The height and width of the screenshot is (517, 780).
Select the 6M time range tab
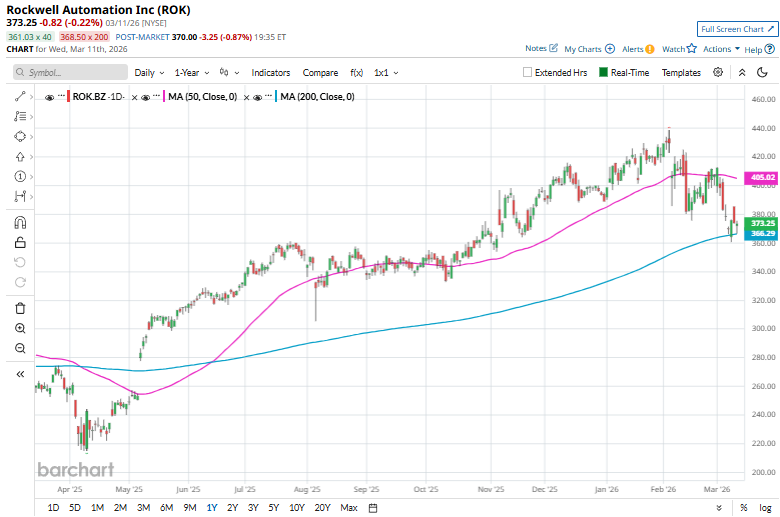[x=166, y=508]
